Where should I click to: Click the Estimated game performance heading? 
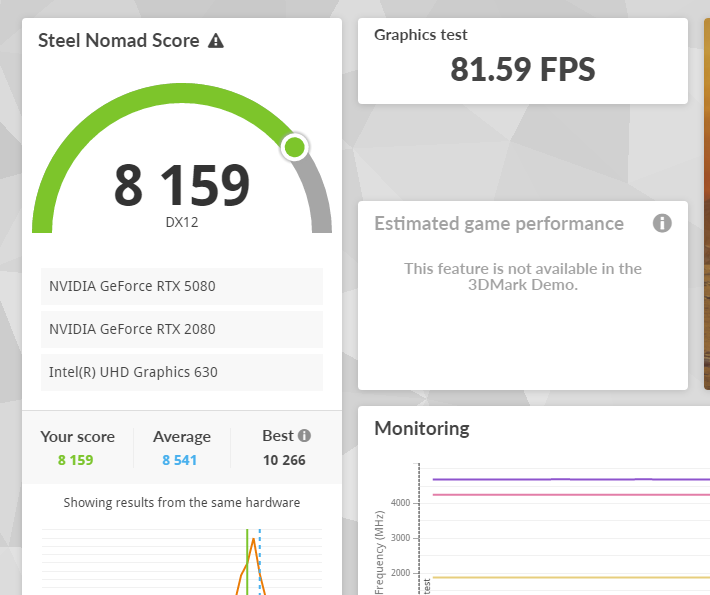pyautogui.click(x=499, y=224)
